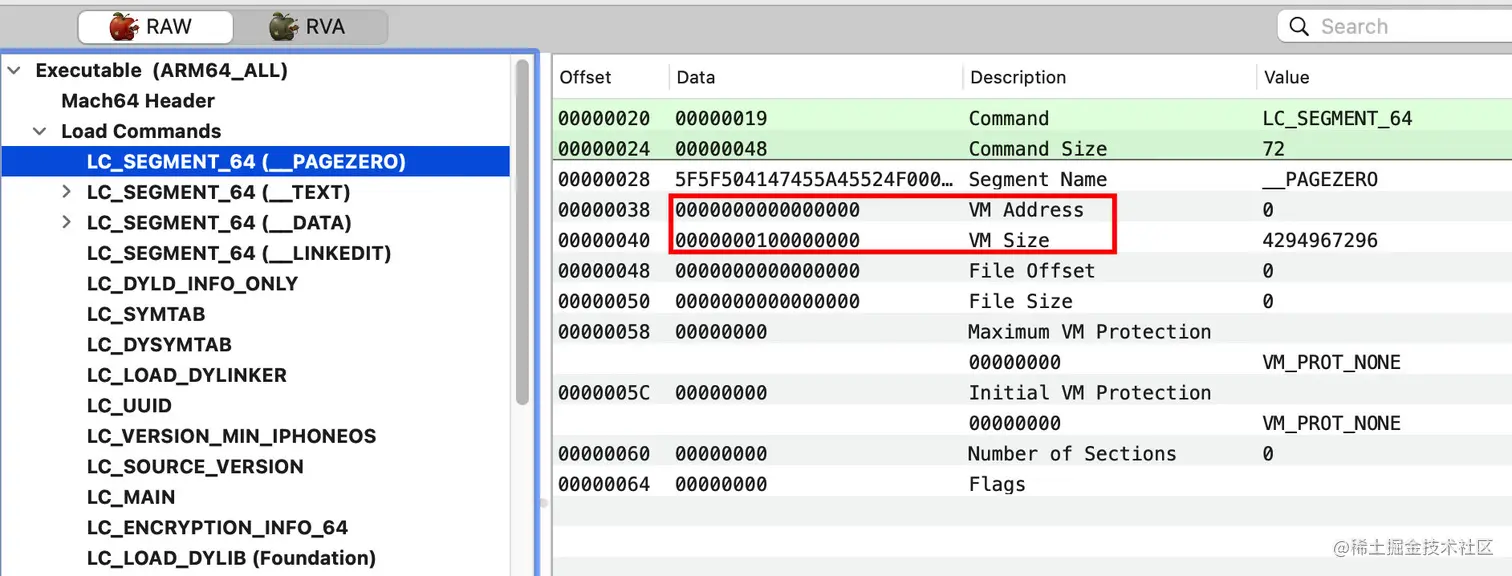Select the File Offset row description
The height and width of the screenshot is (576, 1512).
[x=1032, y=271]
